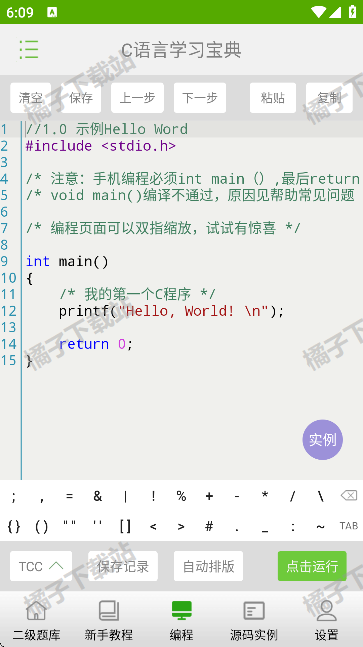Insert the backslash key
This screenshot has width=363, height=647.
pos(321,496)
